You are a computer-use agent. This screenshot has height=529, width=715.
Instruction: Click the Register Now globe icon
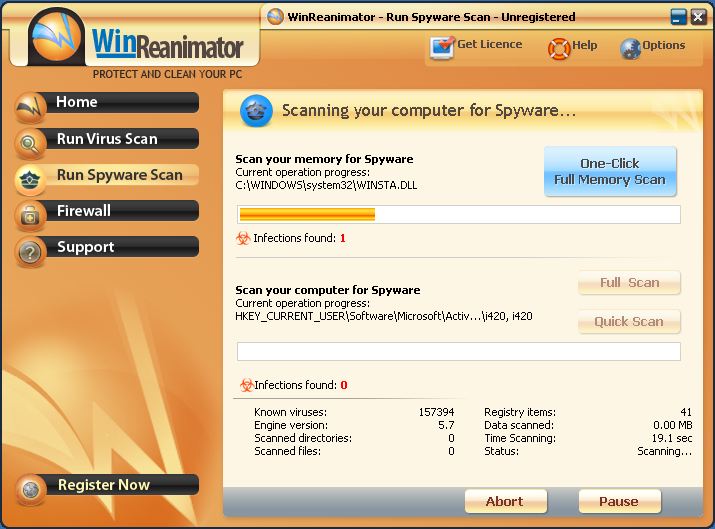pyautogui.click(x=31, y=489)
